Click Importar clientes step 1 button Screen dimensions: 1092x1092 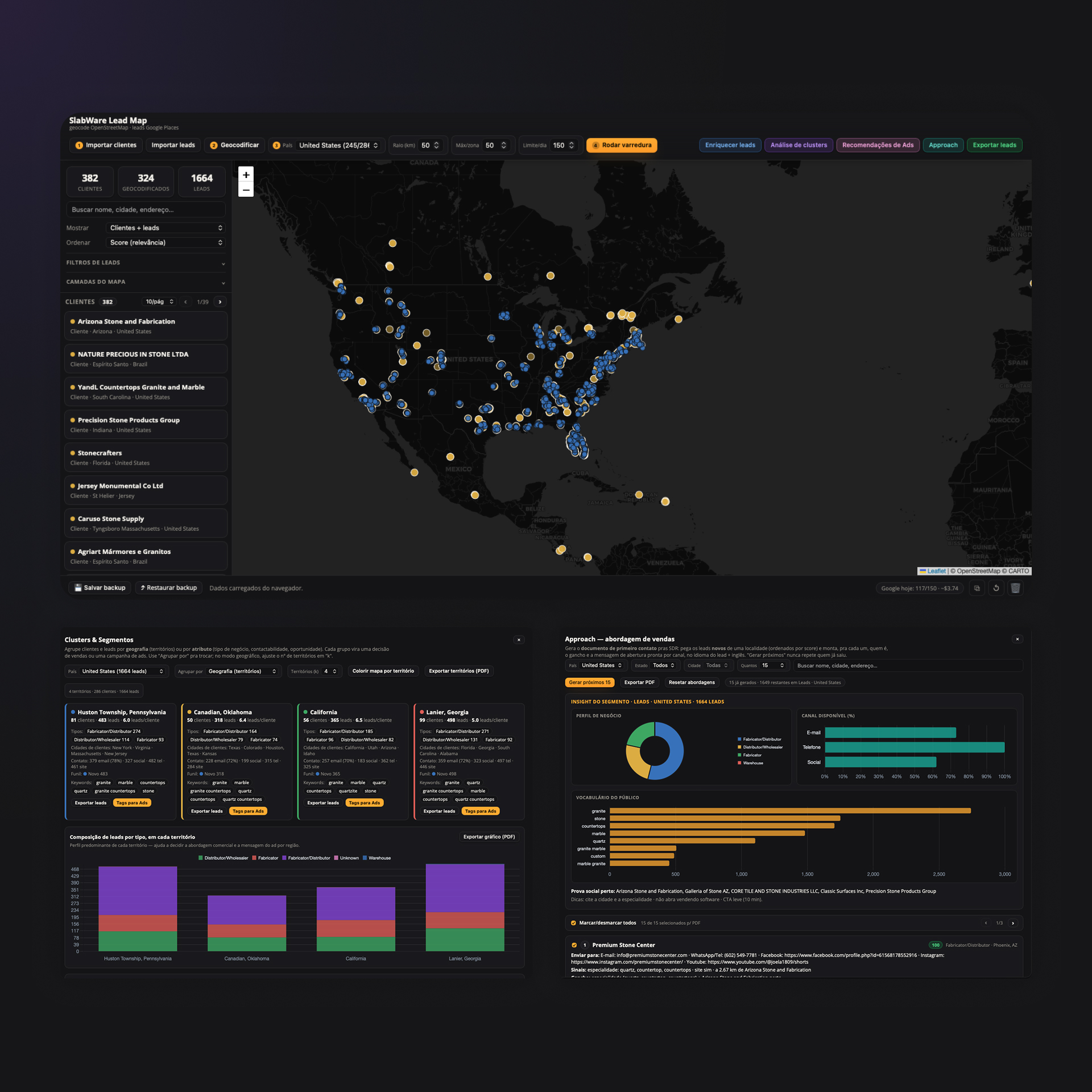106,145
